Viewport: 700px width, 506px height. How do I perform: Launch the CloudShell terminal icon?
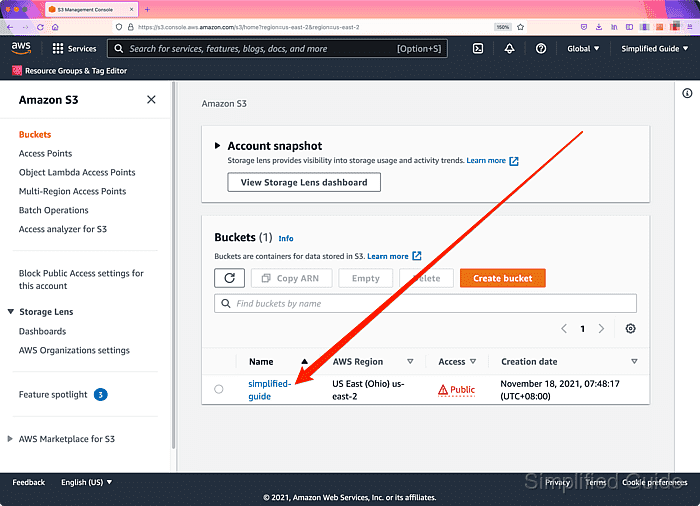(478, 49)
